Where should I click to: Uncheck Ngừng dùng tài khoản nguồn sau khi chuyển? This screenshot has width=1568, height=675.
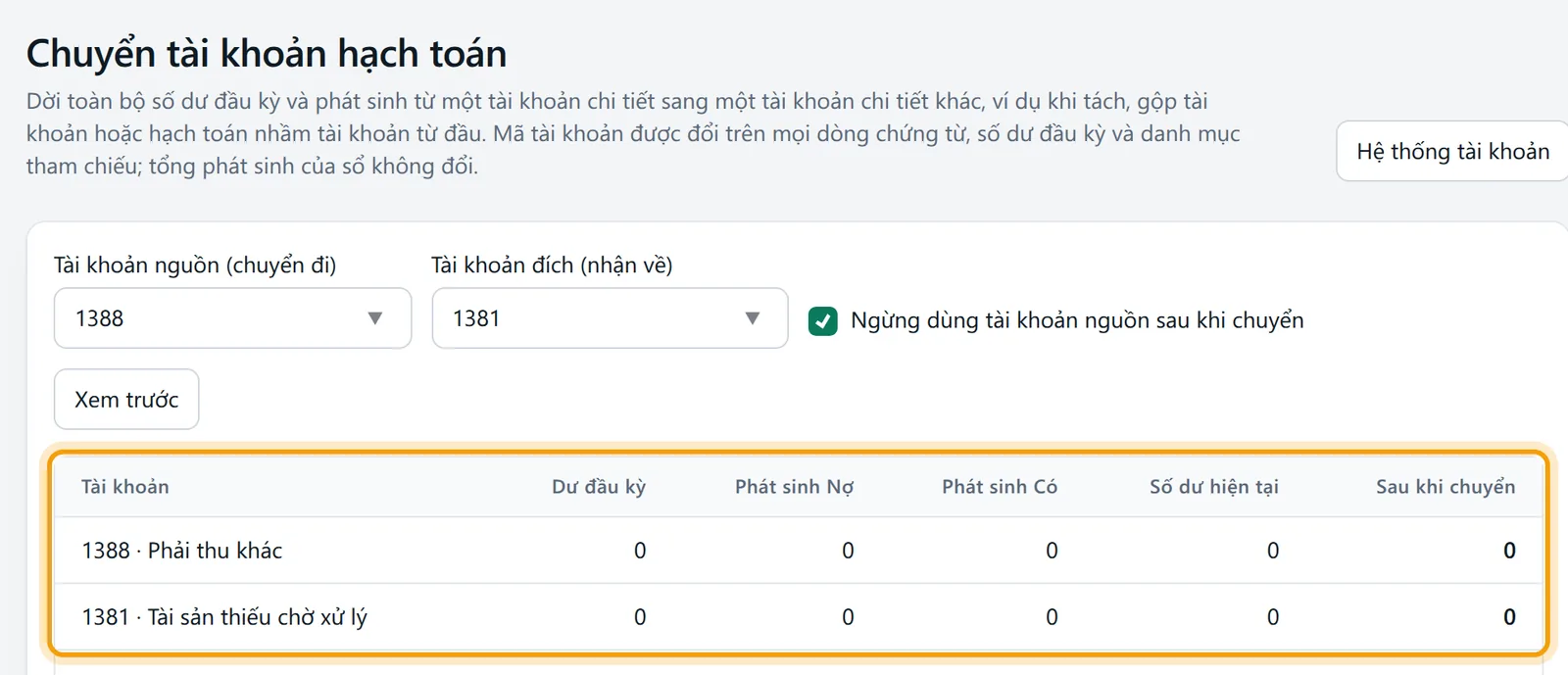[x=822, y=320]
